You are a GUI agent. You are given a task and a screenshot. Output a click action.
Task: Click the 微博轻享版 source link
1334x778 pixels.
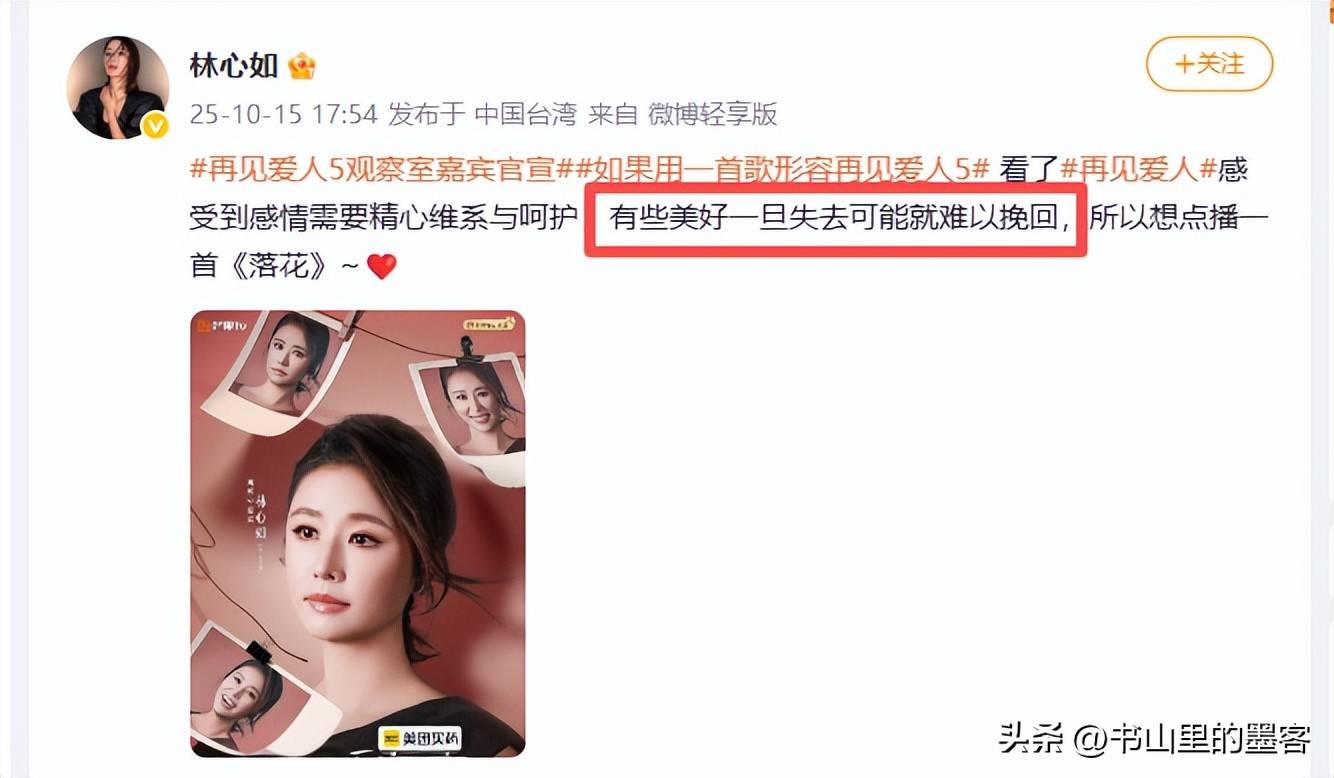712,114
